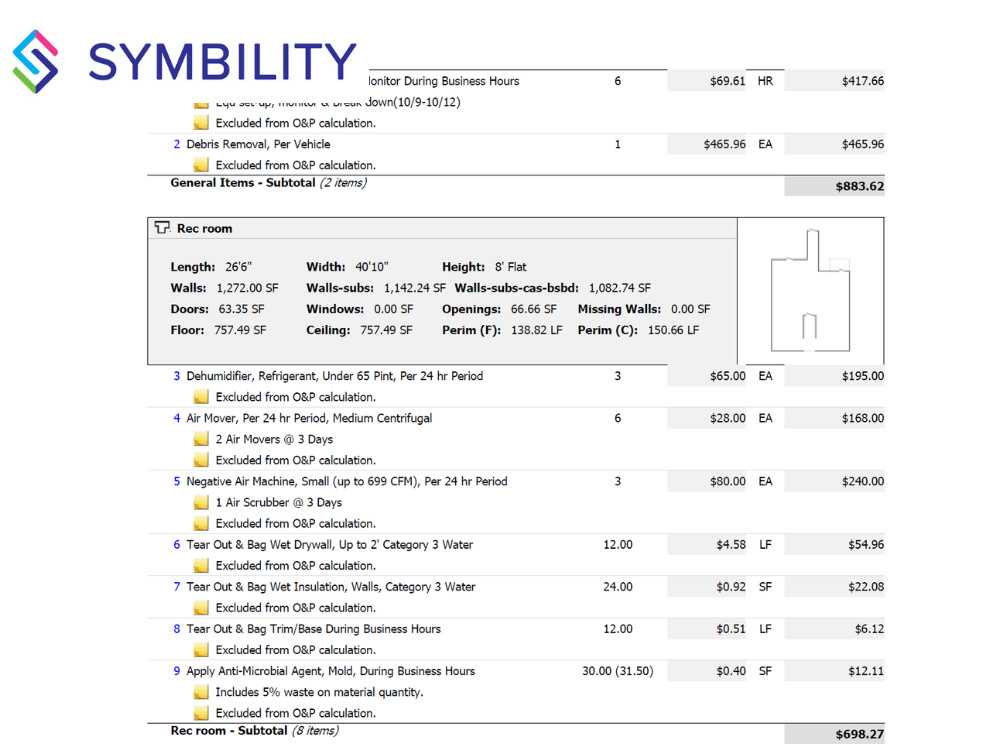Click the Symbility logo icon
Screen dimensions: 1000x750
(38, 60)
